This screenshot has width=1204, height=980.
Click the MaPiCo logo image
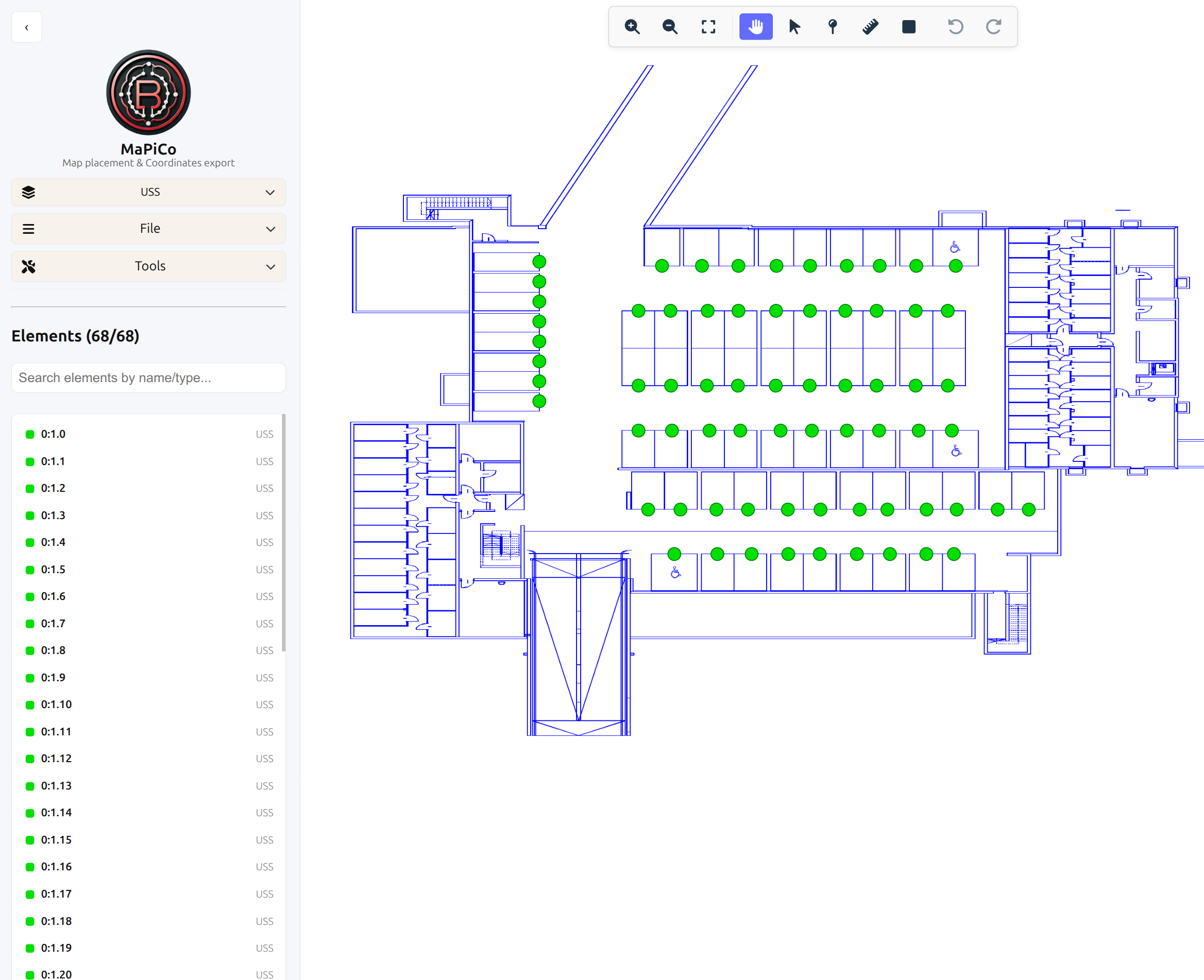coord(148,93)
